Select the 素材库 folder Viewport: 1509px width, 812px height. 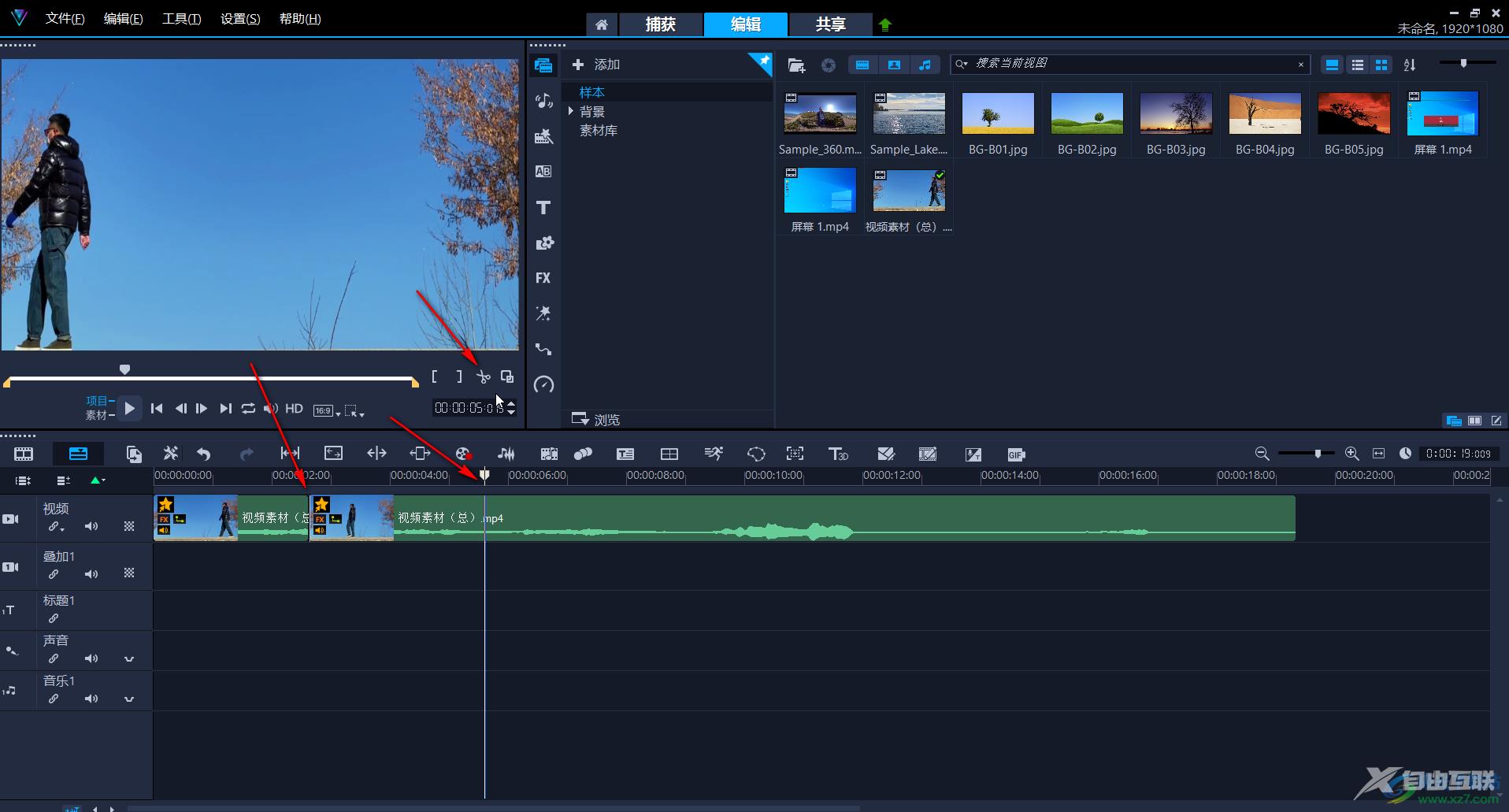[x=599, y=131]
